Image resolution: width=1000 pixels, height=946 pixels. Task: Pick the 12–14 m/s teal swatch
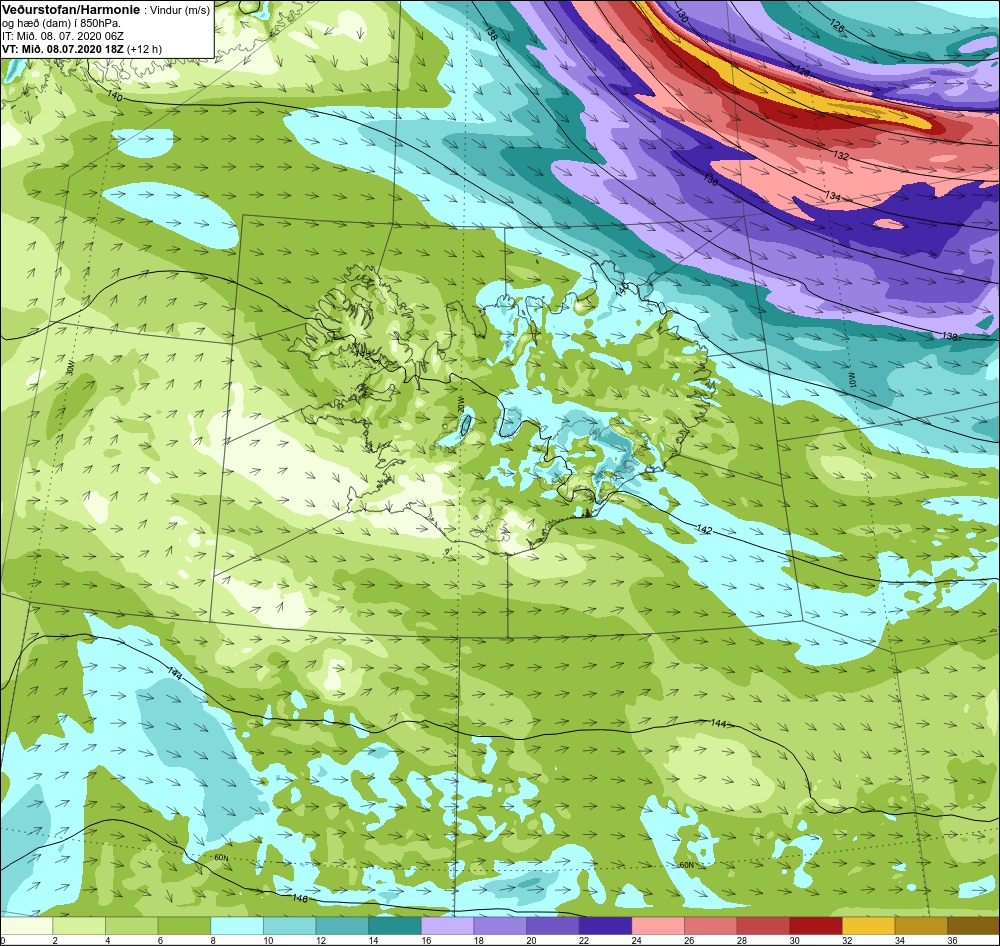(342, 926)
